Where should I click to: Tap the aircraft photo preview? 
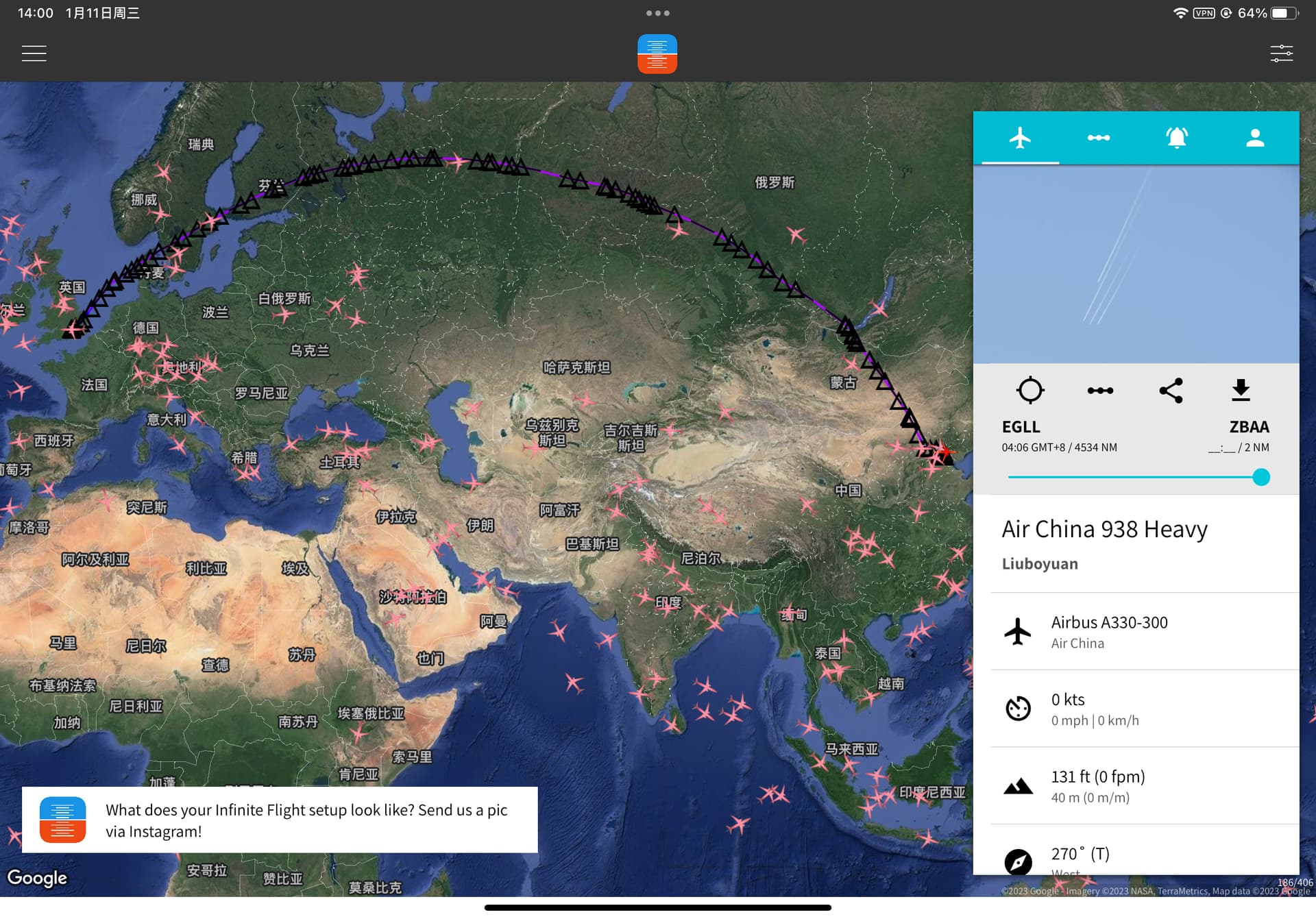click(x=1136, y=264)
